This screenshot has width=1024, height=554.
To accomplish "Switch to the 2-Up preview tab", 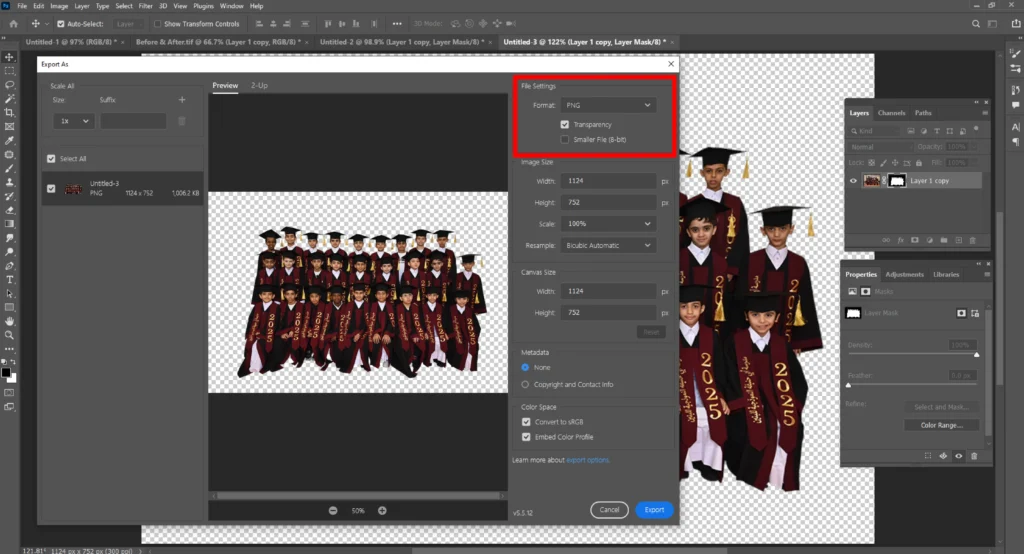I will click(x=259, y=86).
